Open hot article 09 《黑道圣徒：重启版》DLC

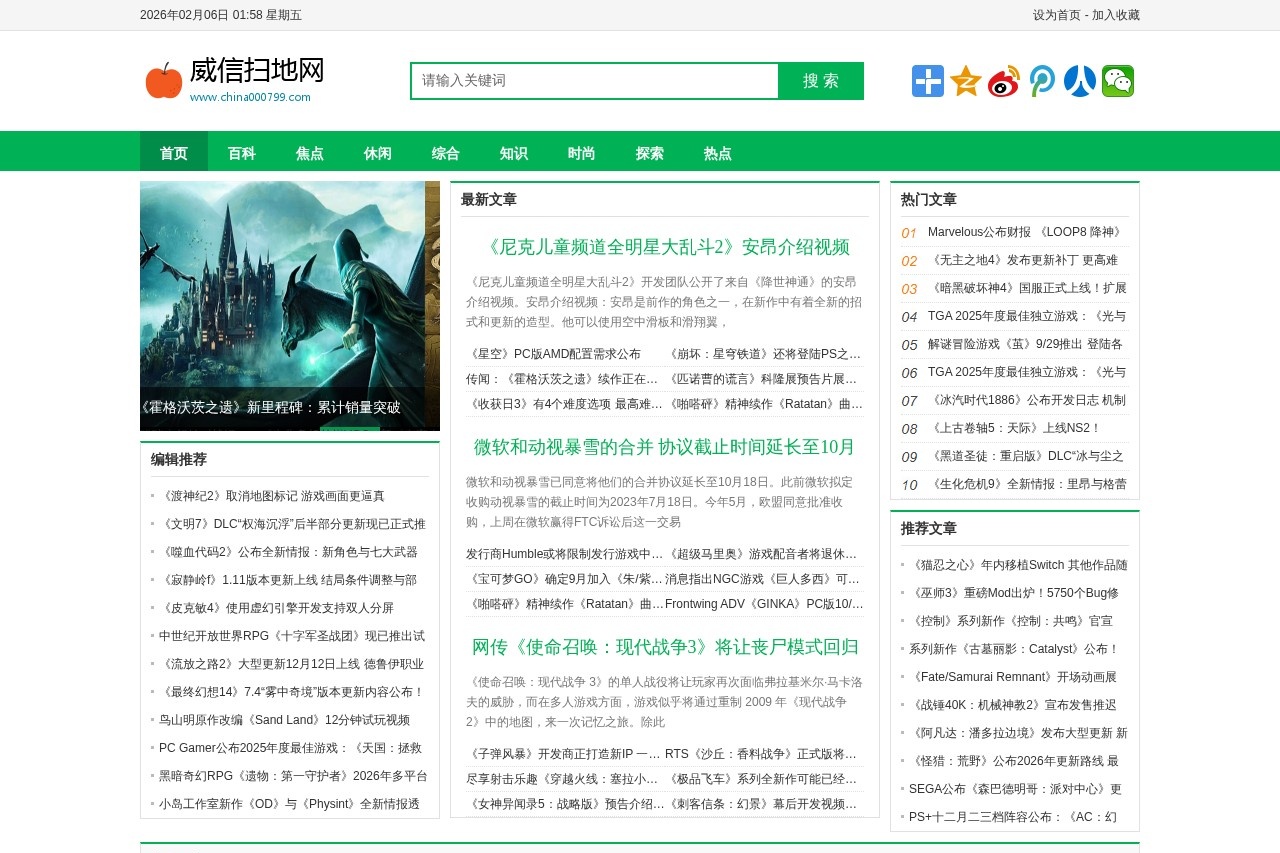(x=1026, y=456)
